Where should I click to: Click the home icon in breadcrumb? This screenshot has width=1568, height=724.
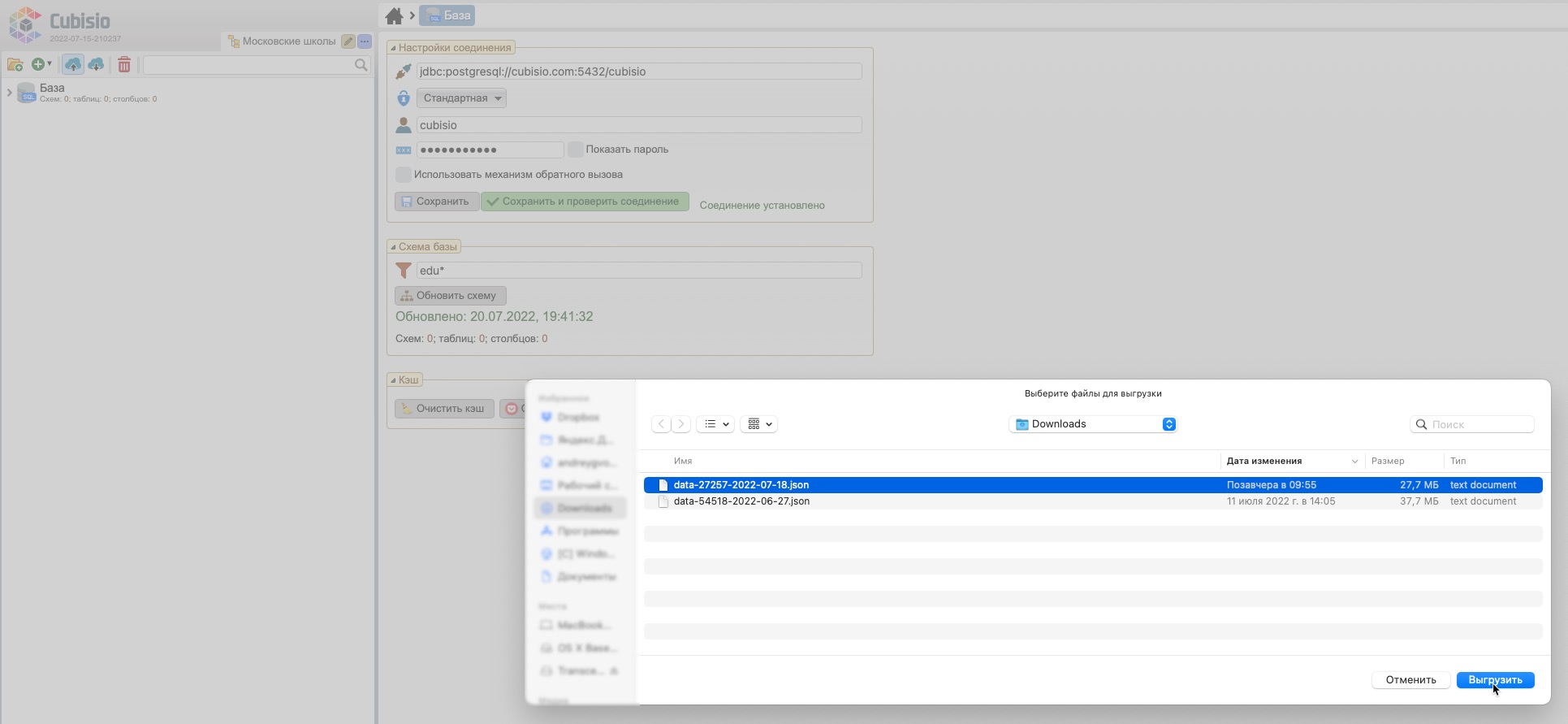tap(395, 15)
